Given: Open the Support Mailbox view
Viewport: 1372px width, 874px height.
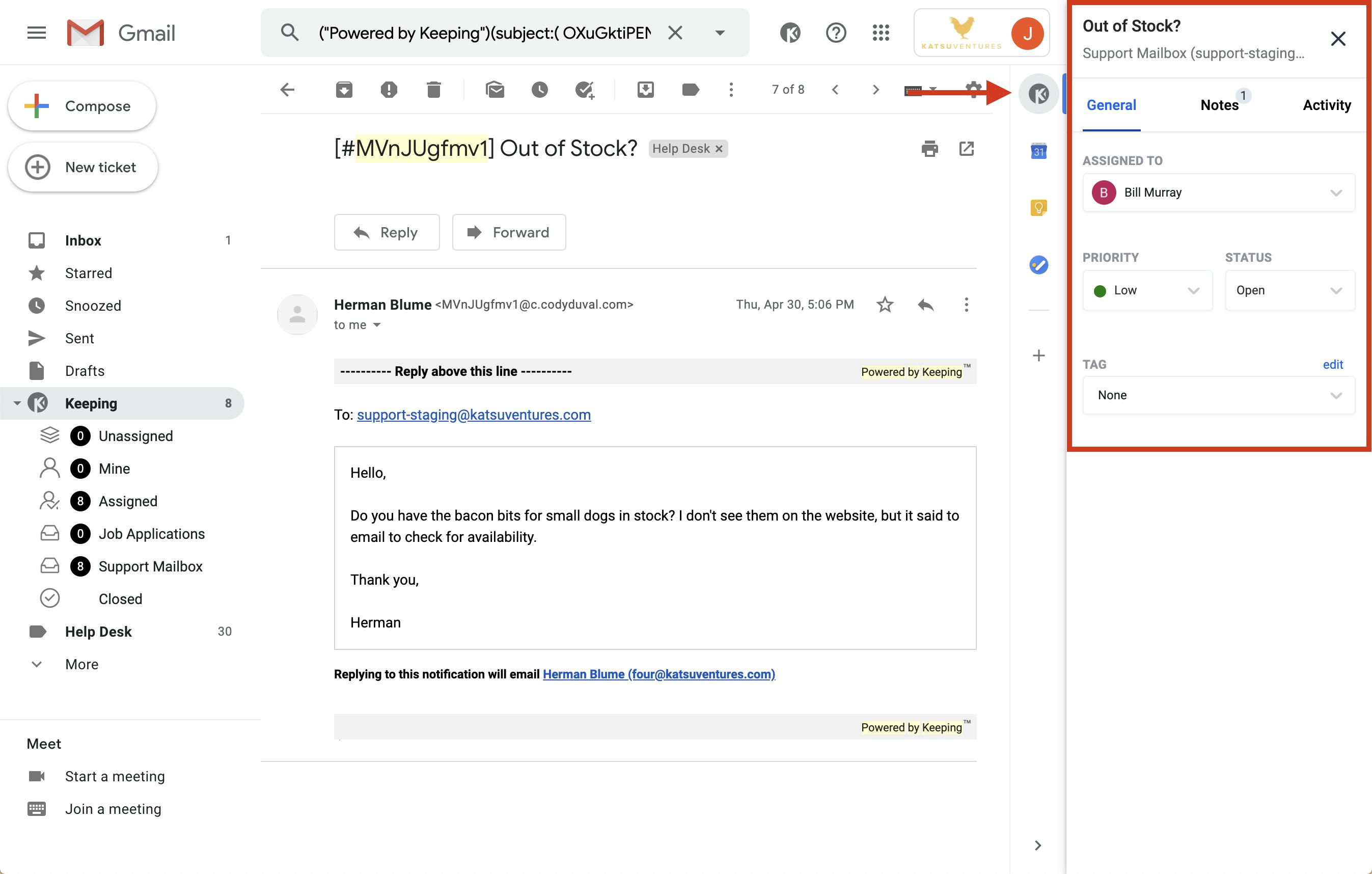Looking at the screenshot, I should click(x=150, y=566).
